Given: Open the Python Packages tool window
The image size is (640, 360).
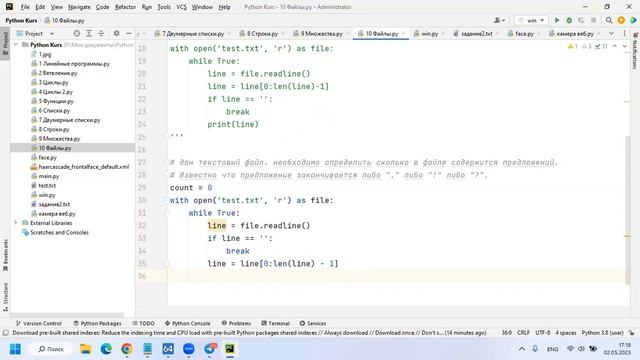Looking at the screenshot, I should coord(97,323).
